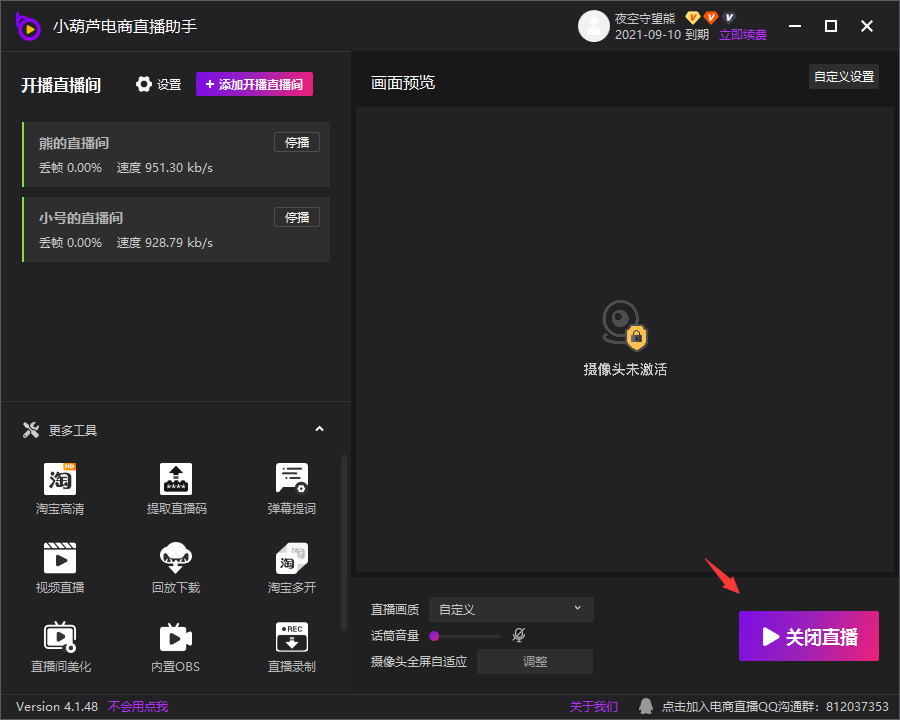Stop streaming for 小号的直播间

click(297, 217)
